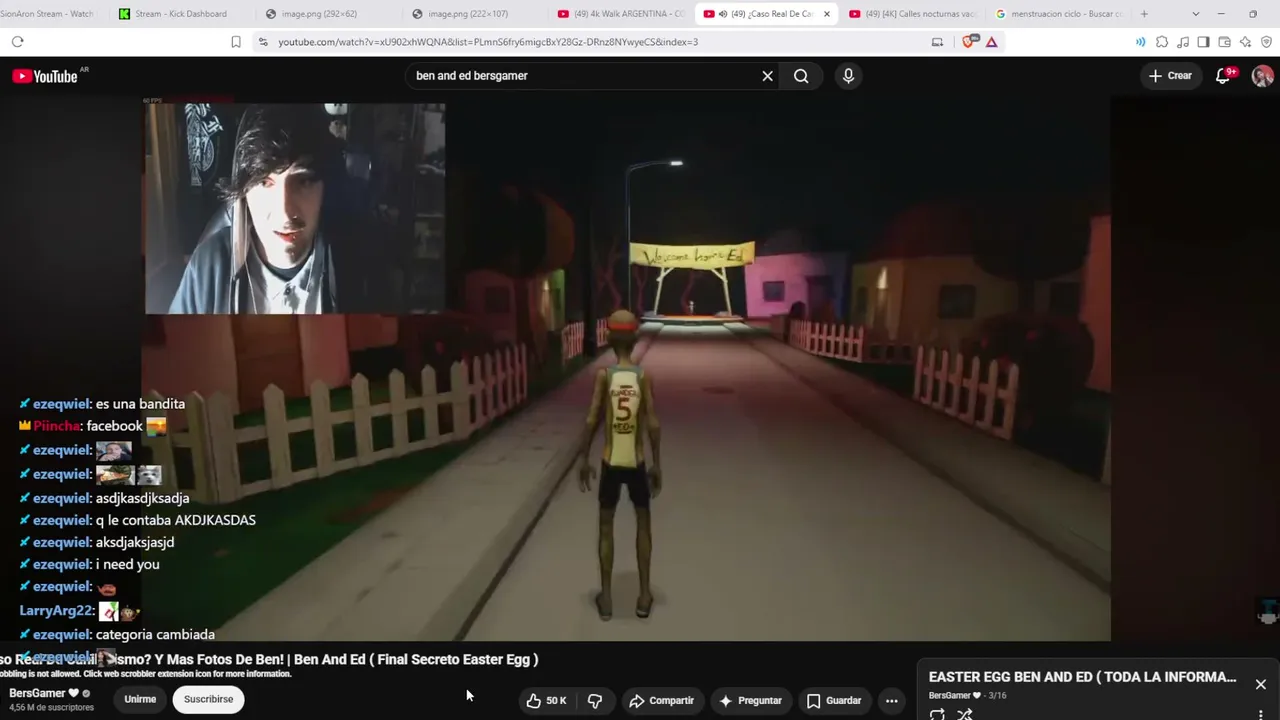
Task: Click the EASTER EGG BEN AND ED playlist title
Action: coord(1082,677)
